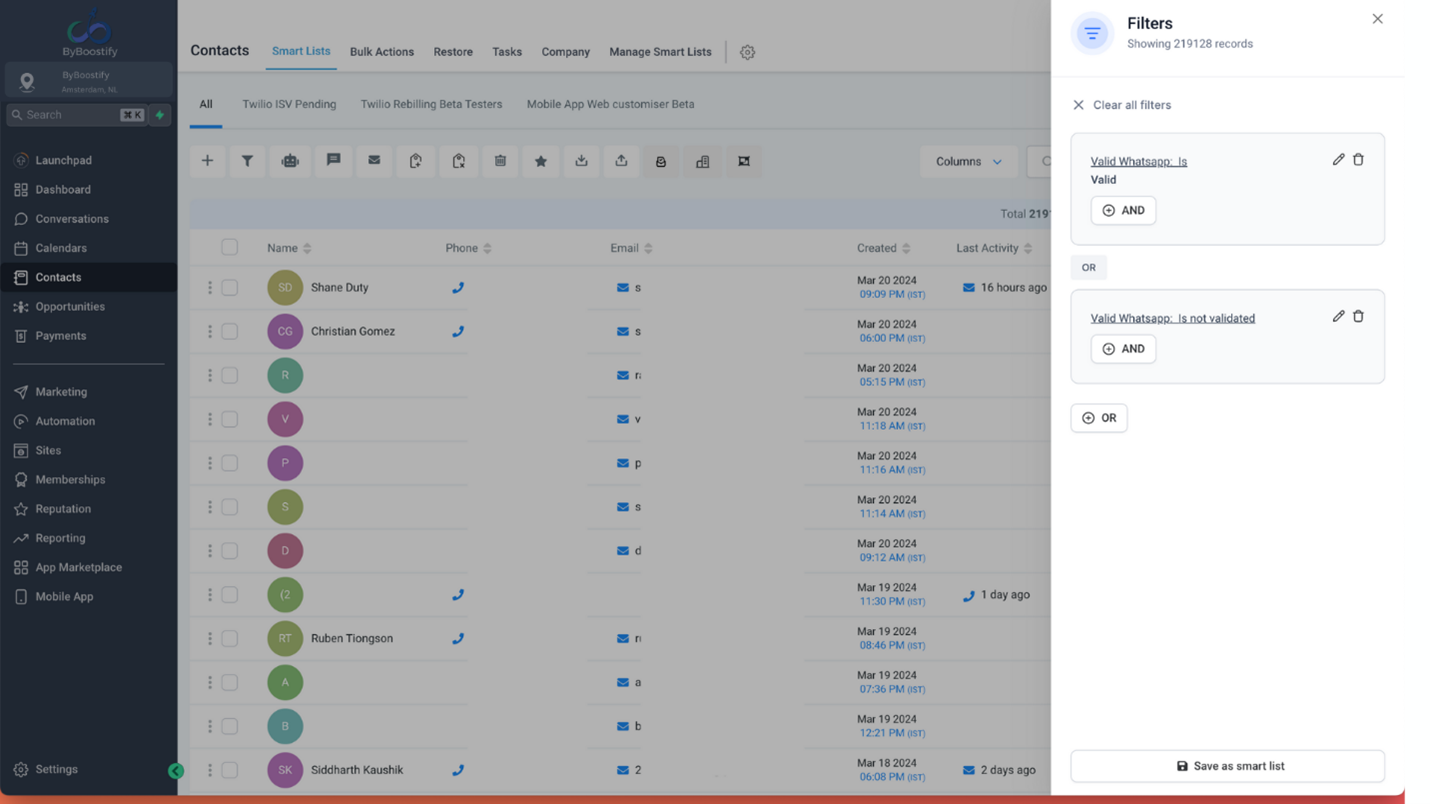
Task: Open the Restore tab
Action: point(453,52)
